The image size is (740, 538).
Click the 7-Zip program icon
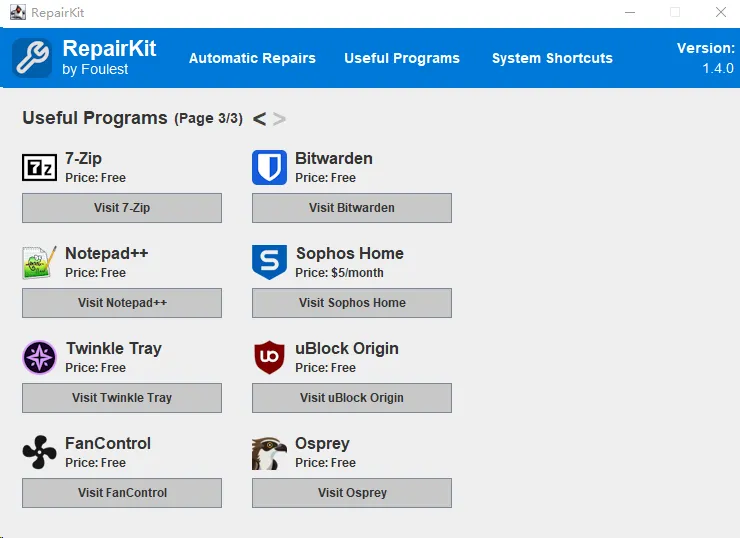click(x=39, y=167)
